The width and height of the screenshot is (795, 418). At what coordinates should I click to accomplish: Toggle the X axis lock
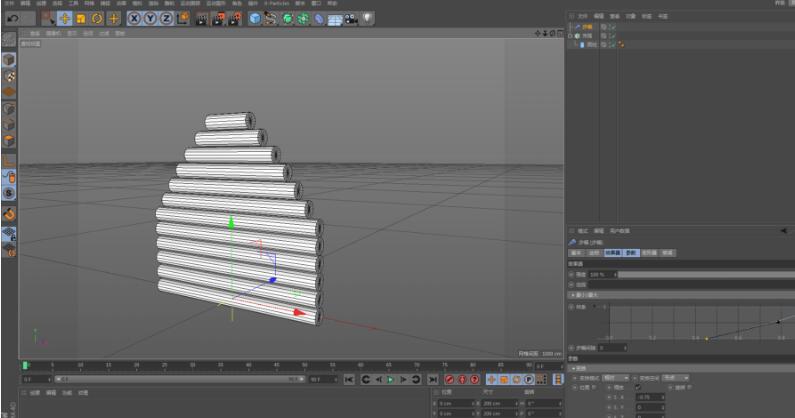[x=134, y=18]
